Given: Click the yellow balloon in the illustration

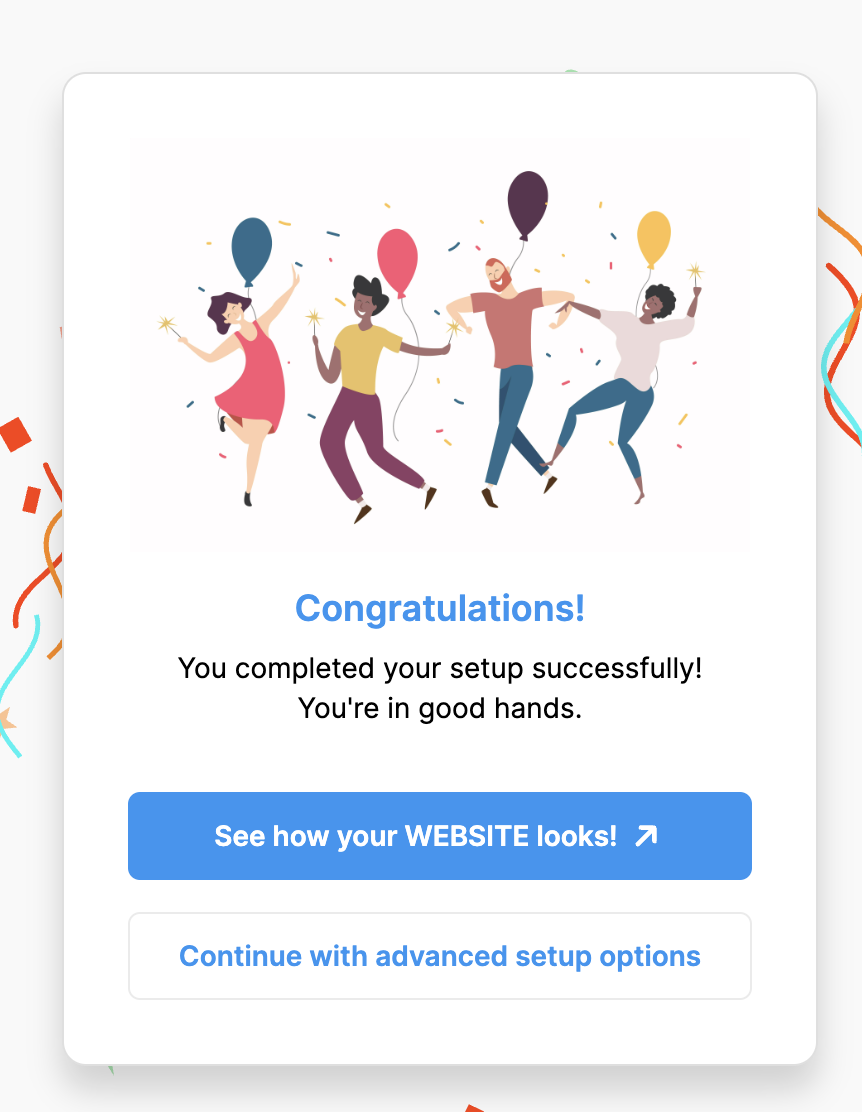Looking at the screenshot, I should [x=654, y=237].
